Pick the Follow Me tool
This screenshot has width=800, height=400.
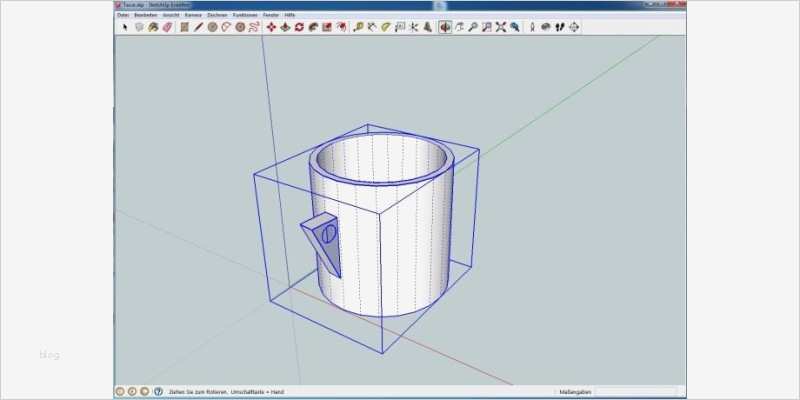pyautogui.click(x=313, y=27)
